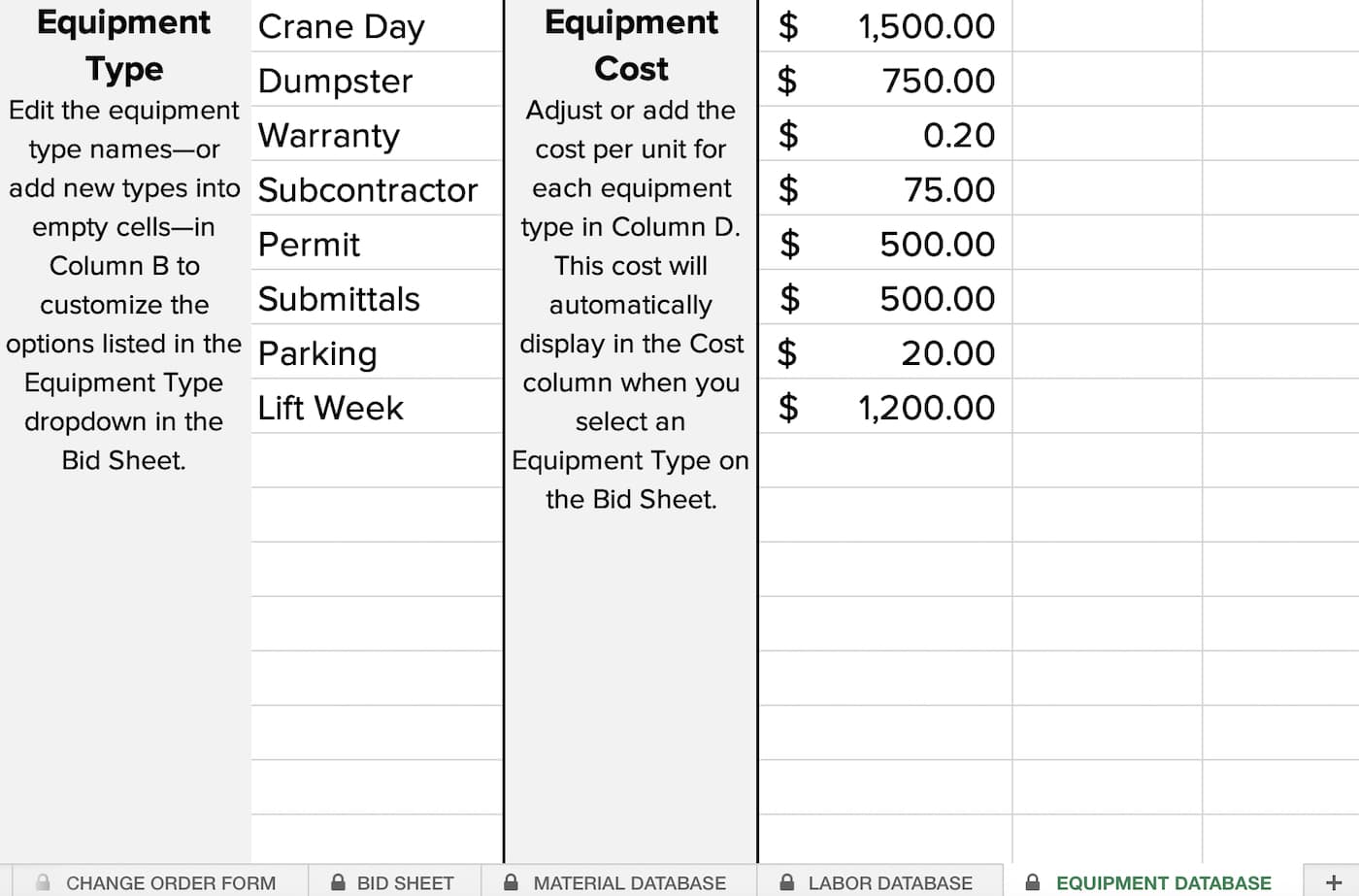1359x896 pixels.
Task: Select the Dumpster equipment type cell
Action: pos(376,81)
